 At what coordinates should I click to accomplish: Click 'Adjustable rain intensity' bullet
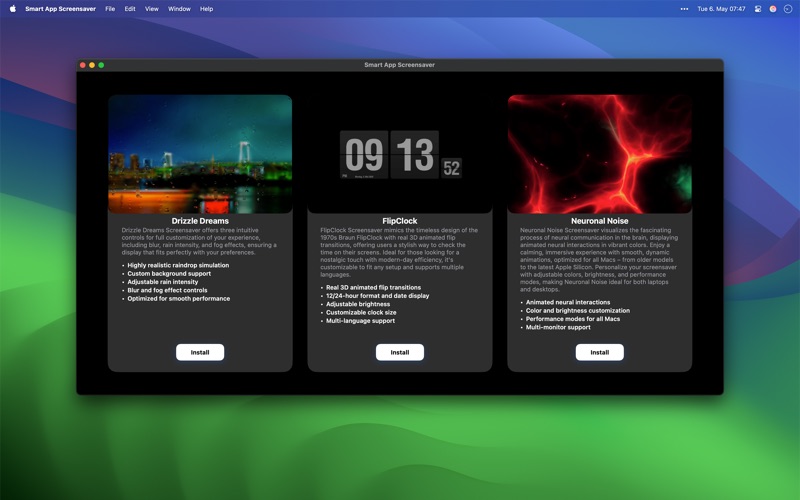pos(163,282)
